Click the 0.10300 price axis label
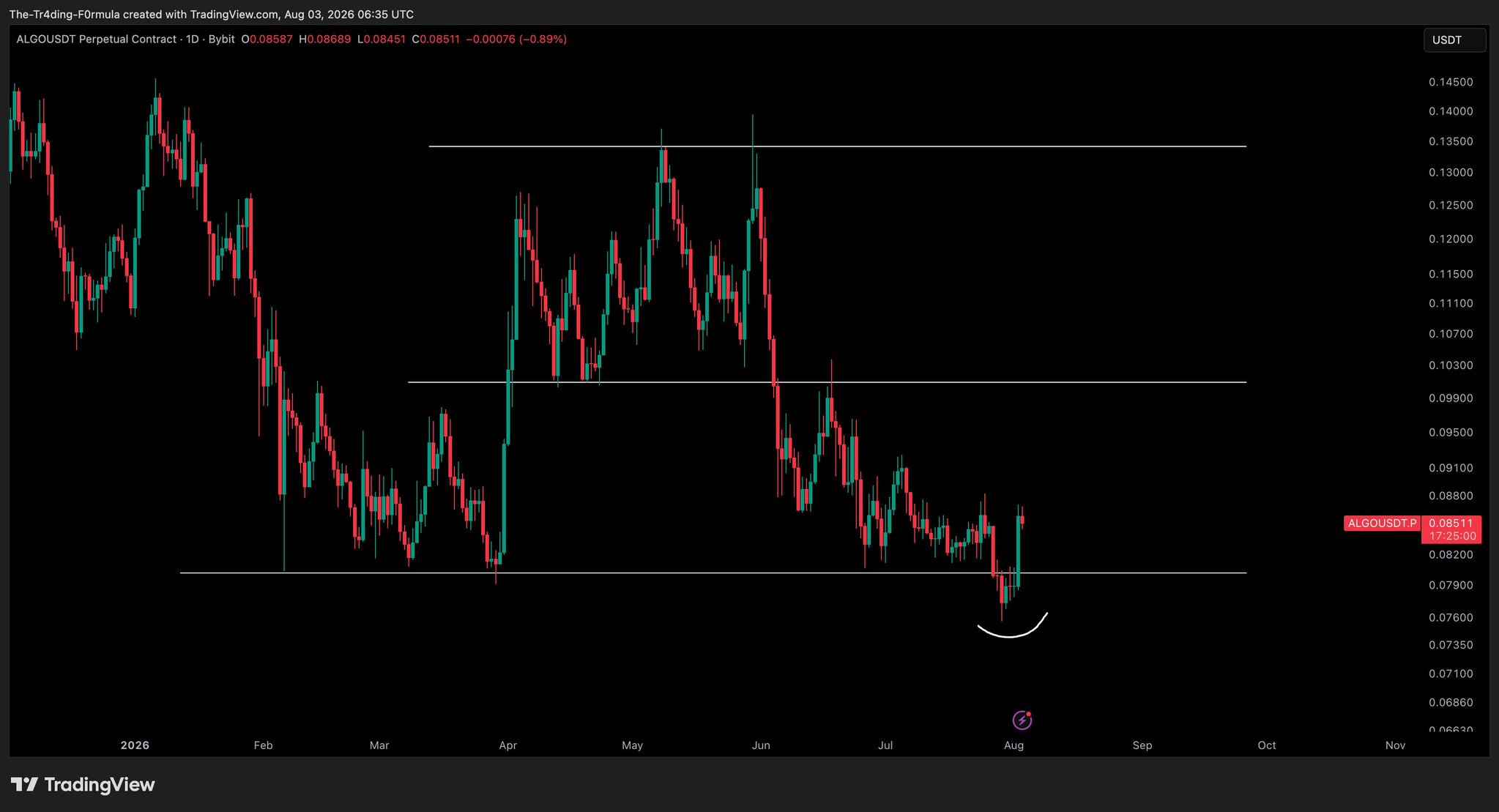Screen dimensions: 1499x812 [x=1451, y=365]
